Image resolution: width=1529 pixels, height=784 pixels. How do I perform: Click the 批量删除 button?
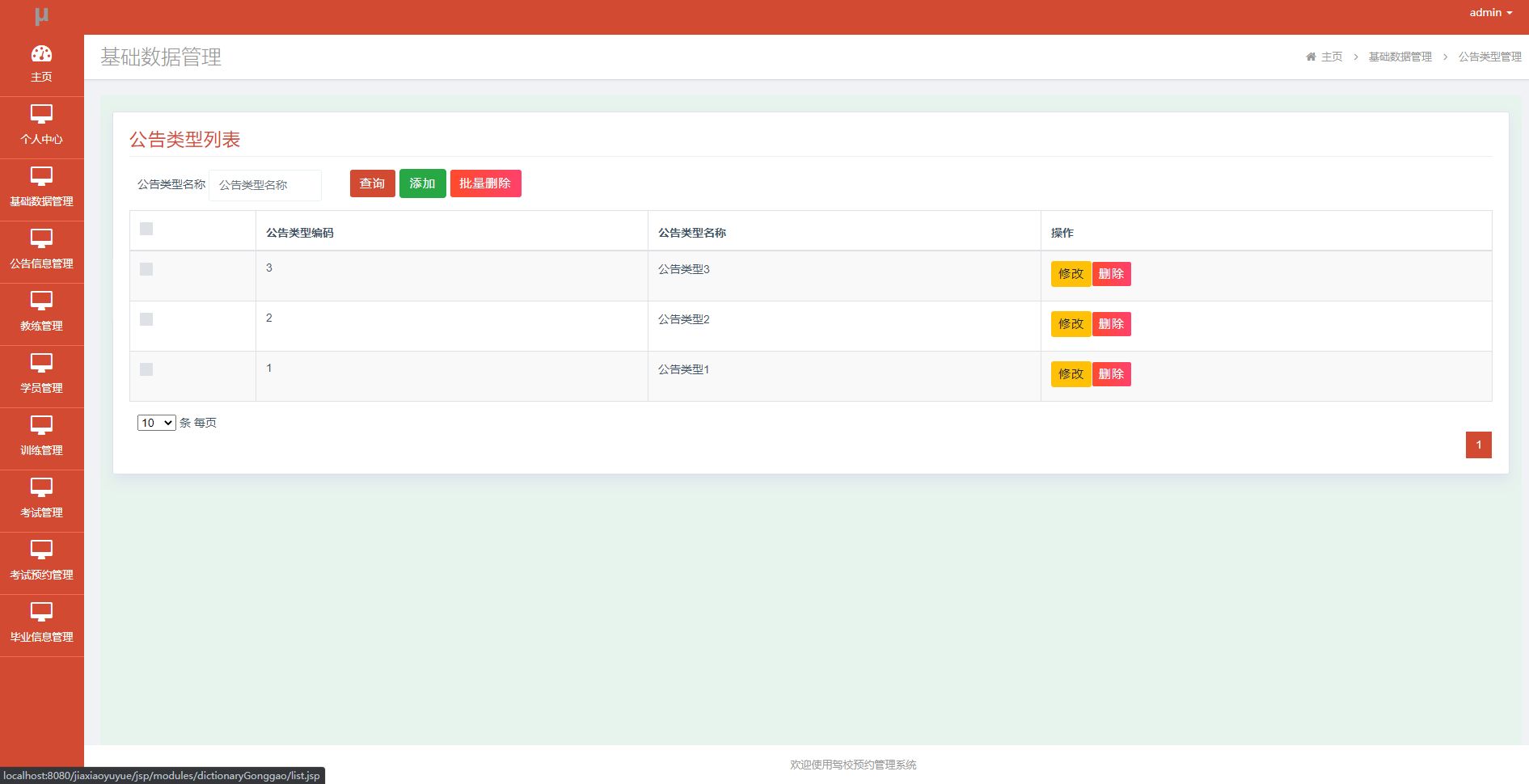(485, 183)
